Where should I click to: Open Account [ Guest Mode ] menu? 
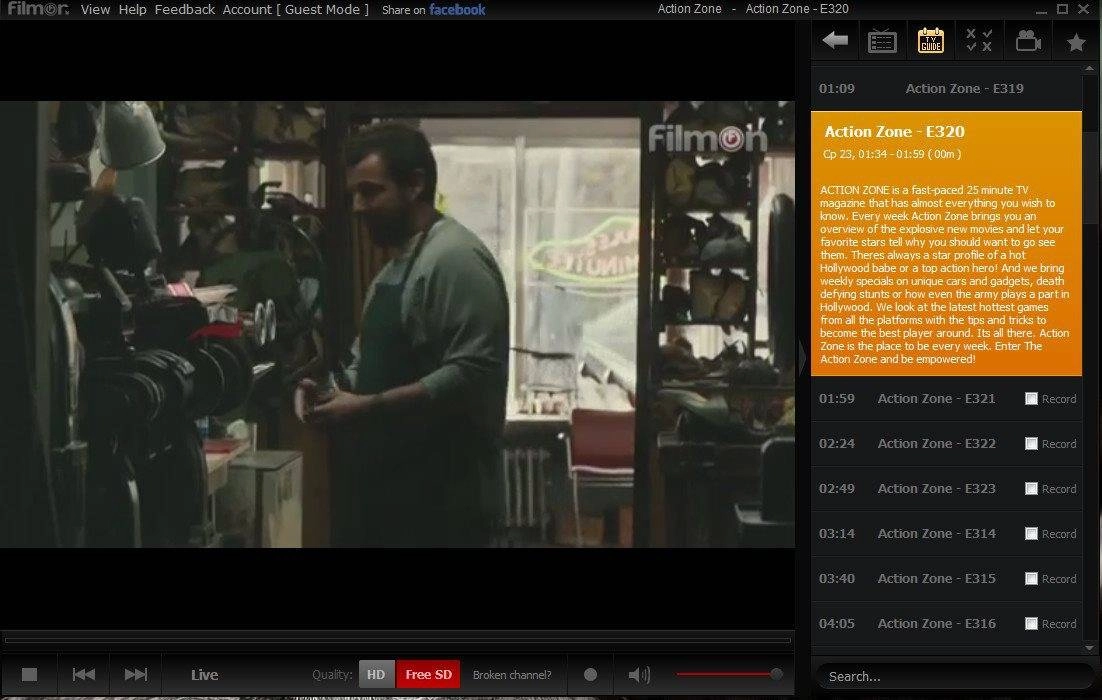click(x=295, y=9)
